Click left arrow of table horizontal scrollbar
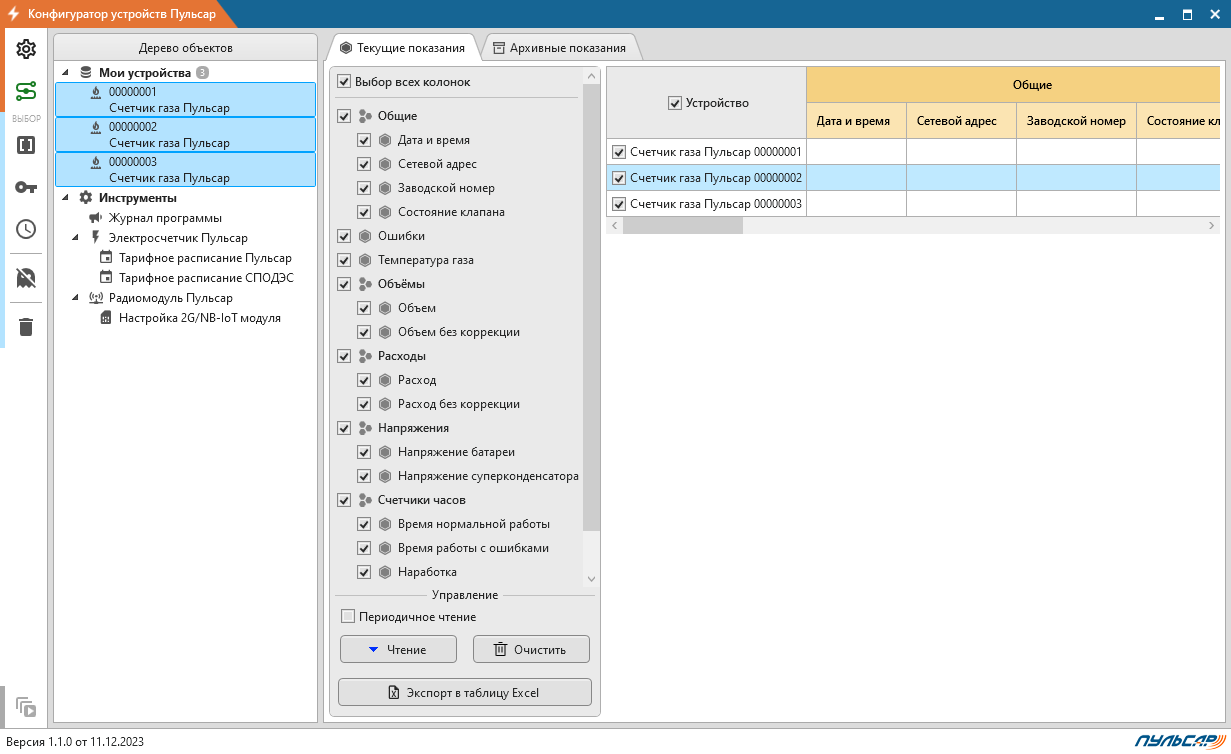 (614, 226)
